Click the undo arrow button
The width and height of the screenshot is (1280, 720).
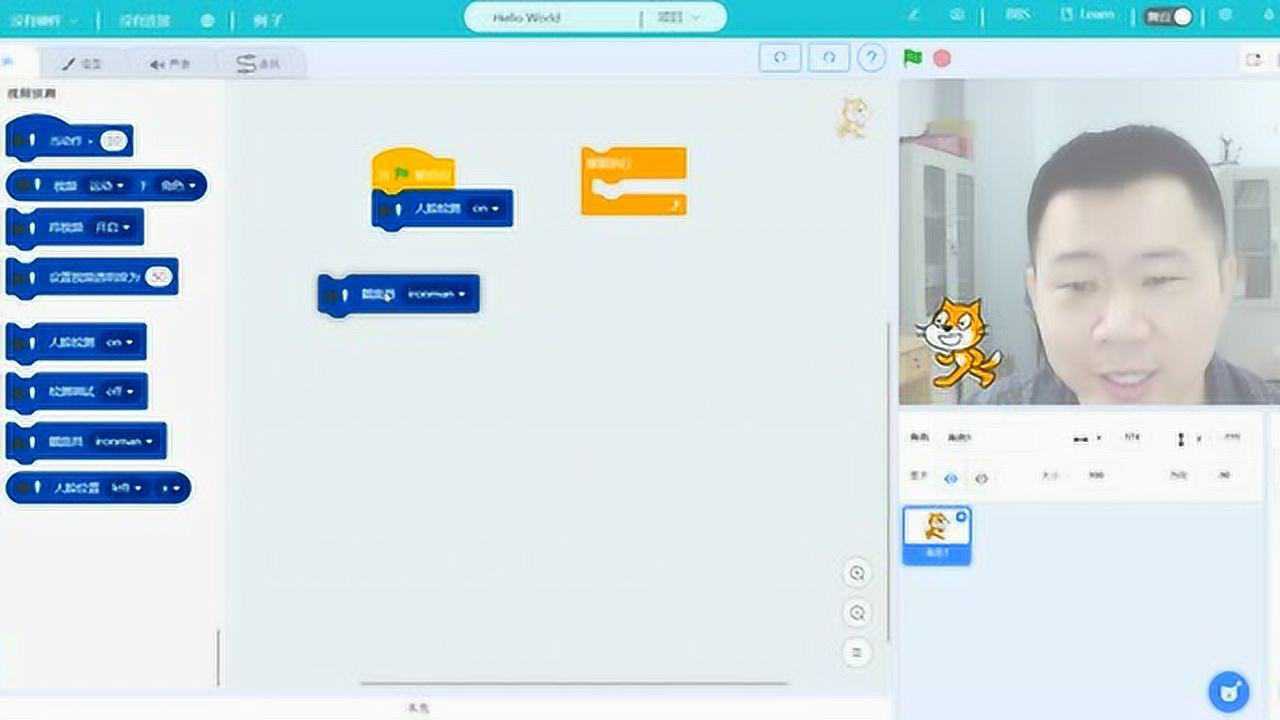[x=780, y=58]
